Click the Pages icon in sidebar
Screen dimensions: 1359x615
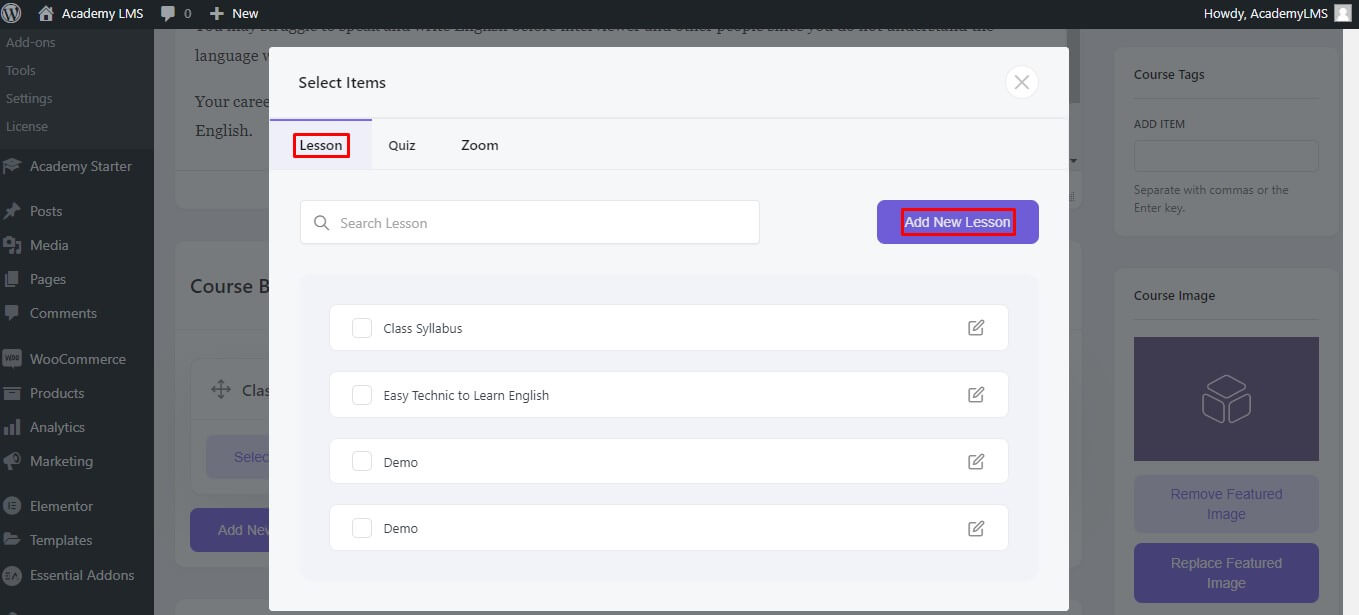(x=12, y=279)
